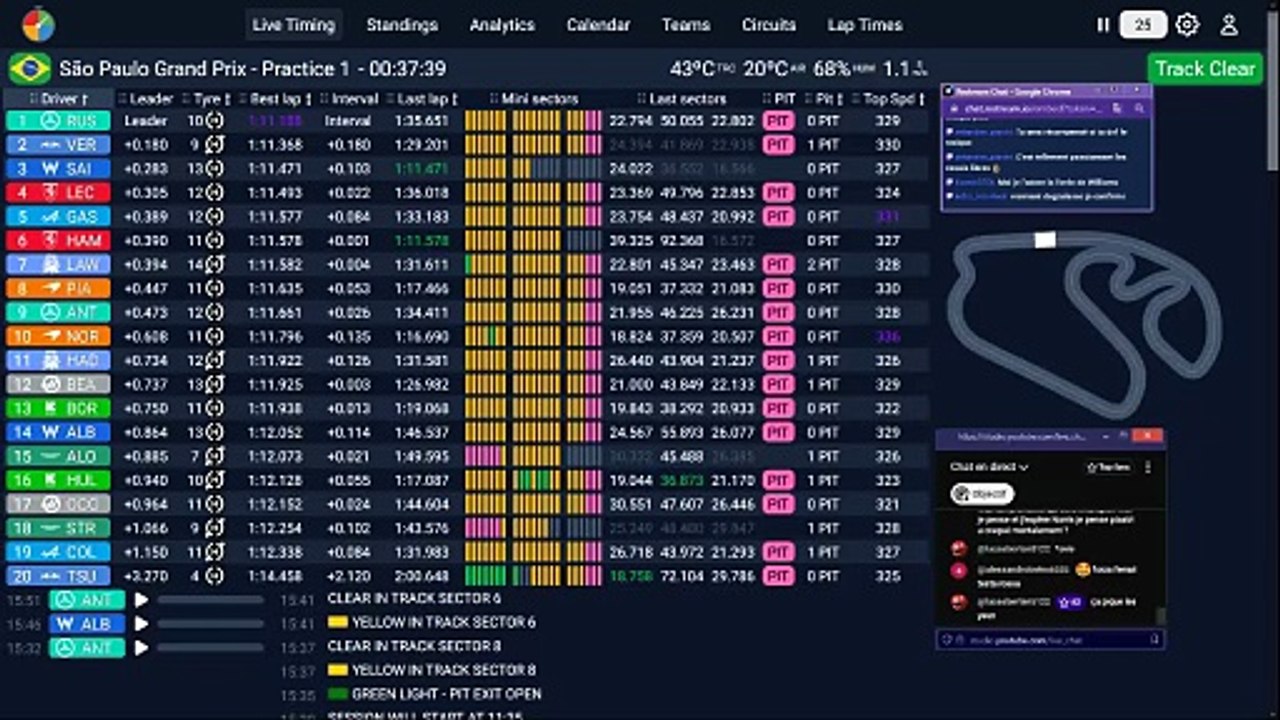This screenshot has height=720, width=1280.
Task: Select the HAM driver tag
Action: 57,241
